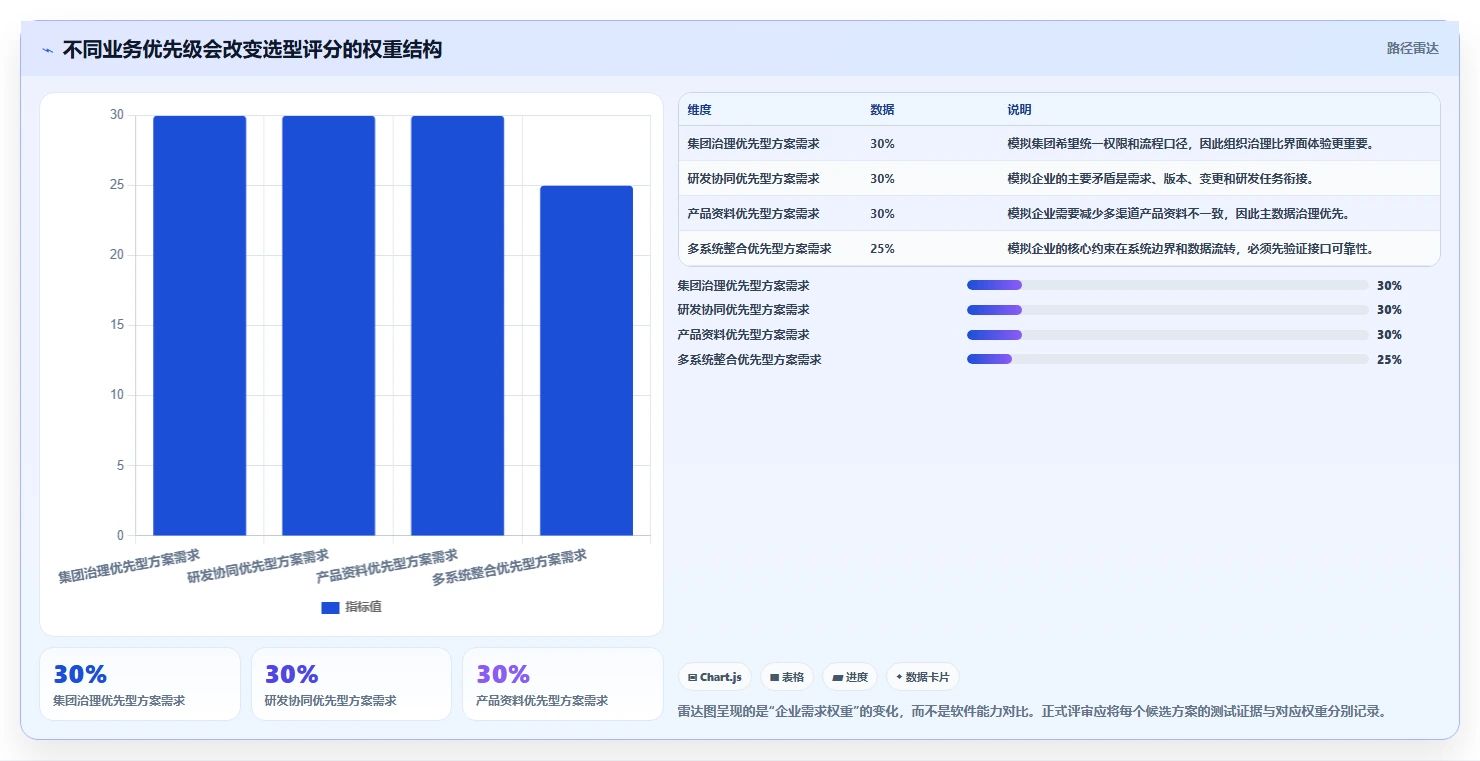Open the 30% 研发协同优先型方案需求 data card
1480x761 pixels.
tap(351, 684)
